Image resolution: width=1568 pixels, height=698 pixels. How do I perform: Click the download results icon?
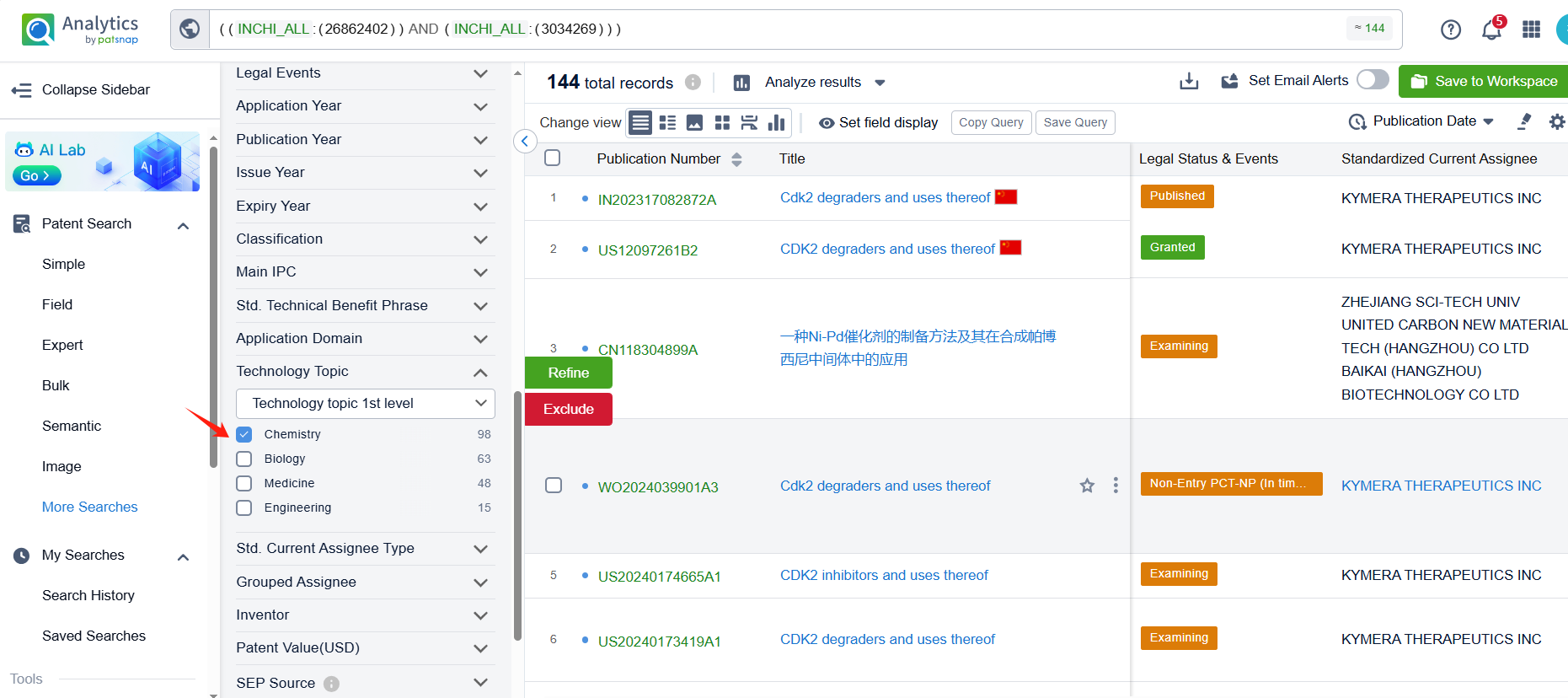click(x=1189, y=82)
